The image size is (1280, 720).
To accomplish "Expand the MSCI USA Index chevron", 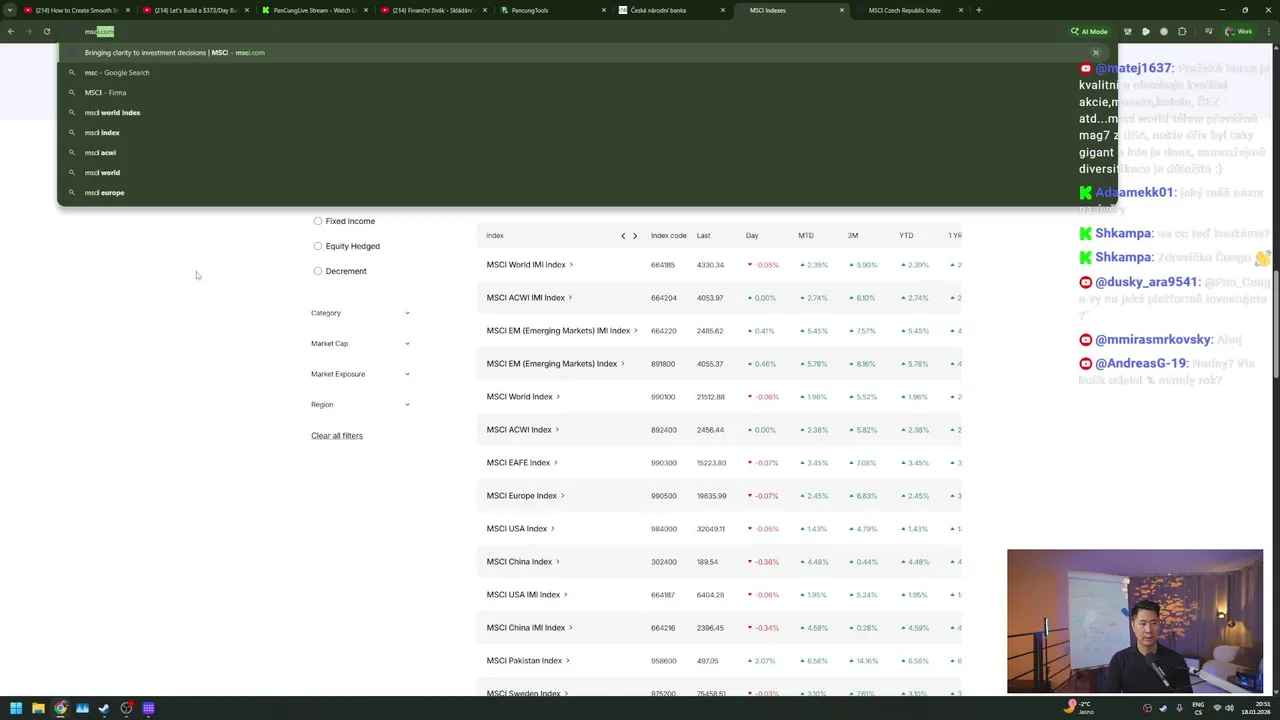I will (x=553, y=529).
